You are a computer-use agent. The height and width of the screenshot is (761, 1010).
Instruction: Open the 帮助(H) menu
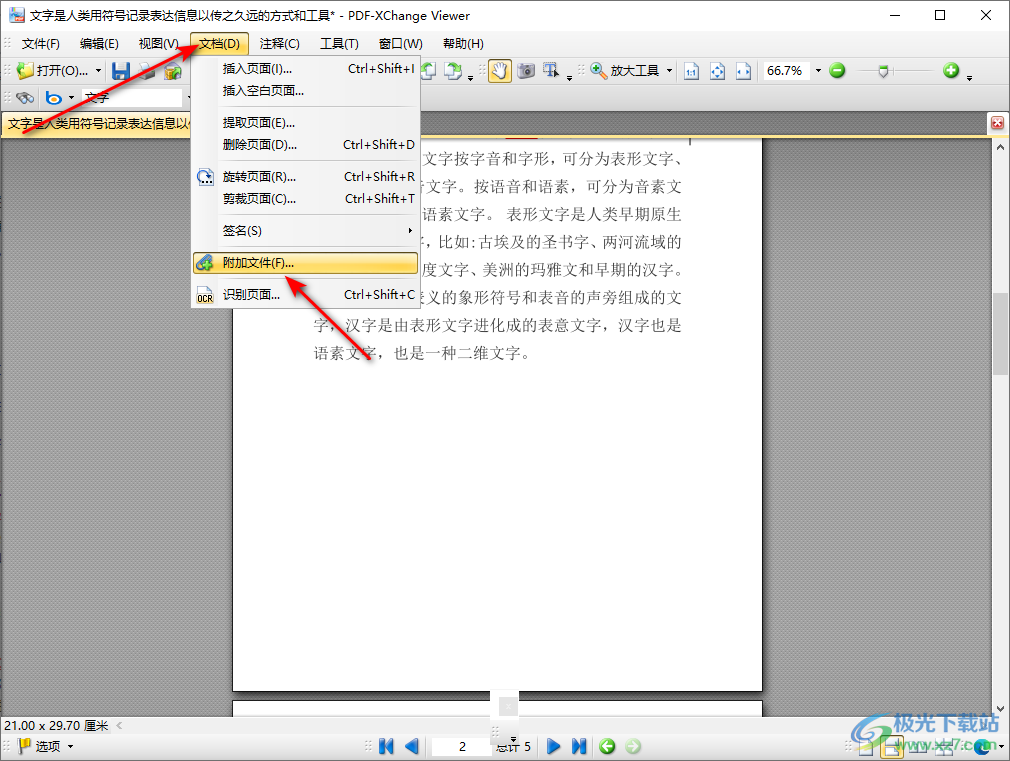click(x=463, y=44)
